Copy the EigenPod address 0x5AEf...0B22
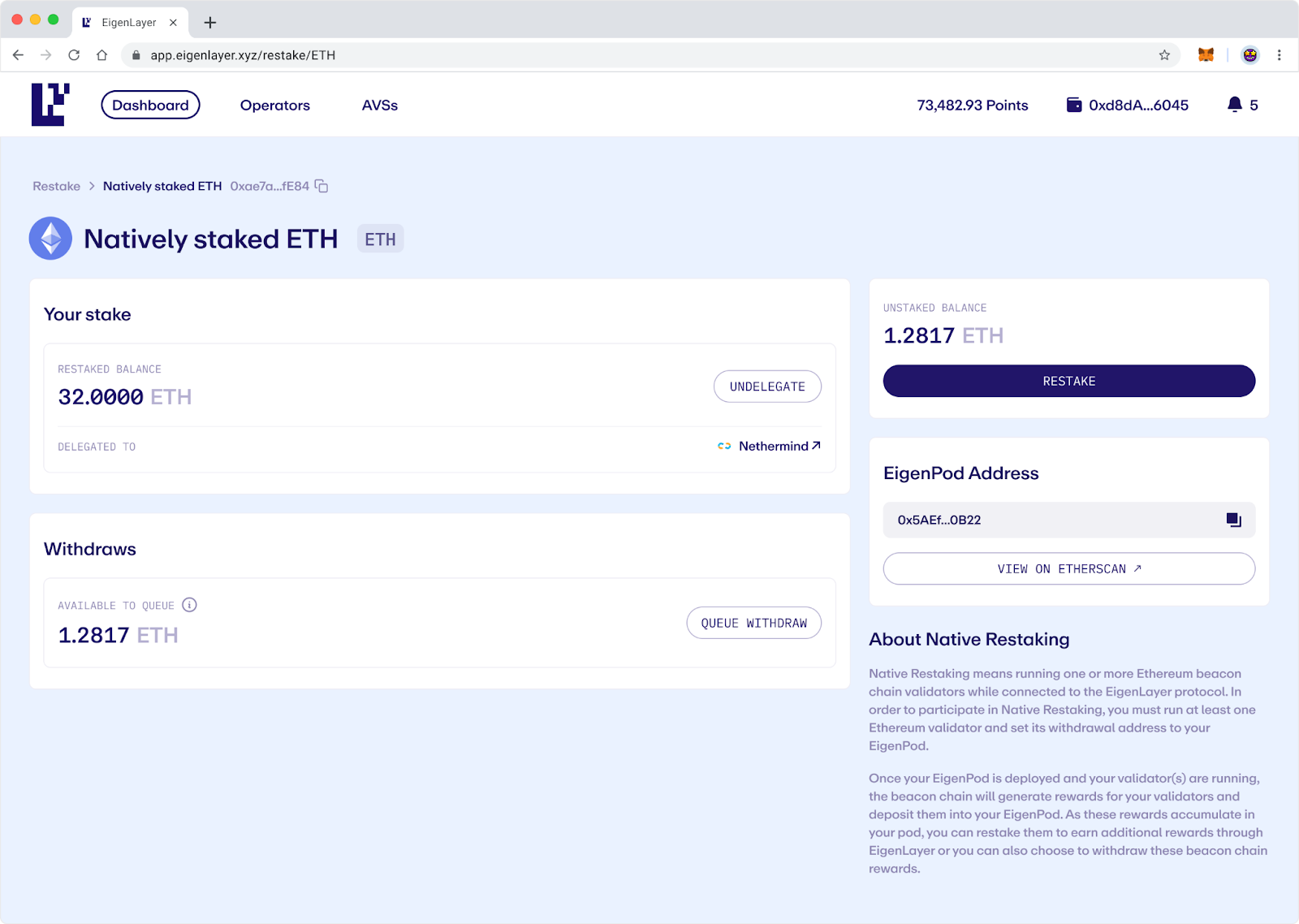The width and height of the screenshot is (1299, 924). [x=1233, y=520]
